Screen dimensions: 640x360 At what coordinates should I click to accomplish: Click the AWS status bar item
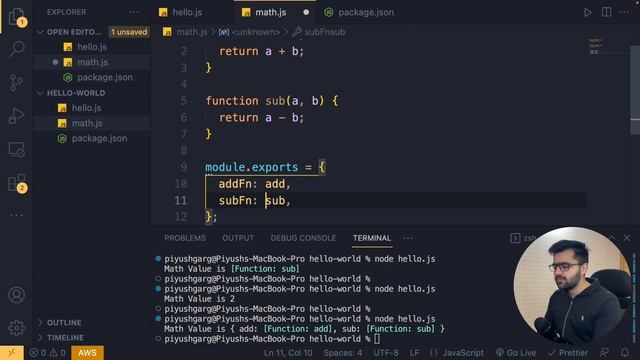[x=87, y=353]
